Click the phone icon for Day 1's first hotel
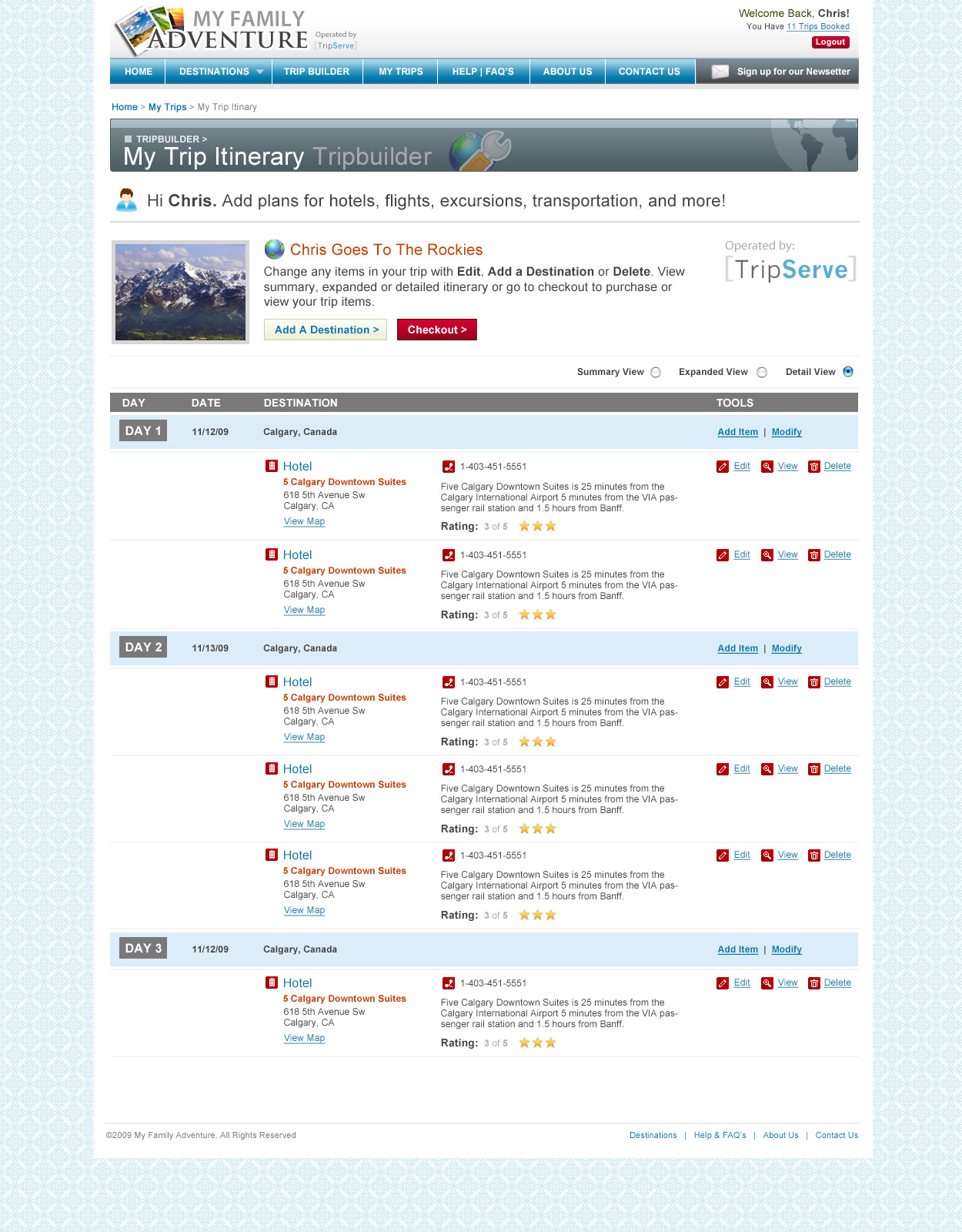This screenshot has width=962, height=1232. (449, 467)
